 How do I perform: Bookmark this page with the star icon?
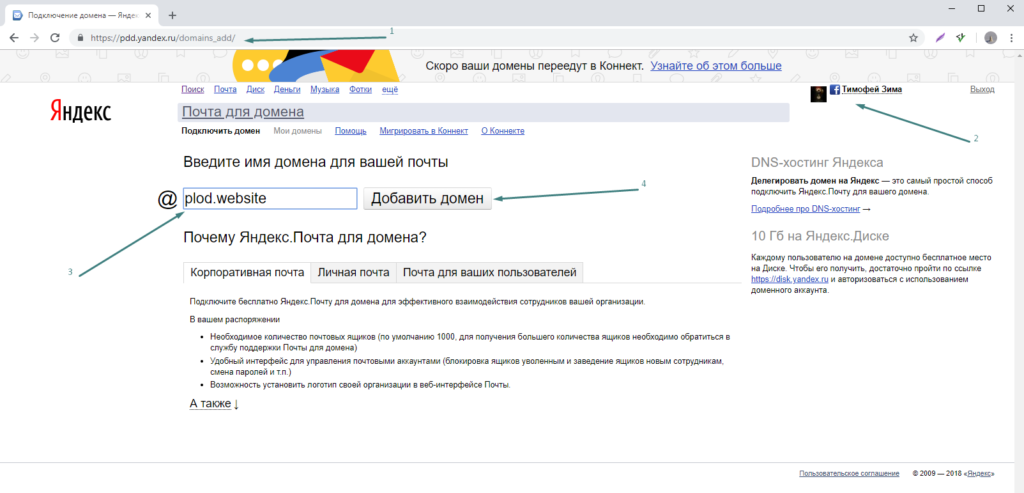[913, 38]
